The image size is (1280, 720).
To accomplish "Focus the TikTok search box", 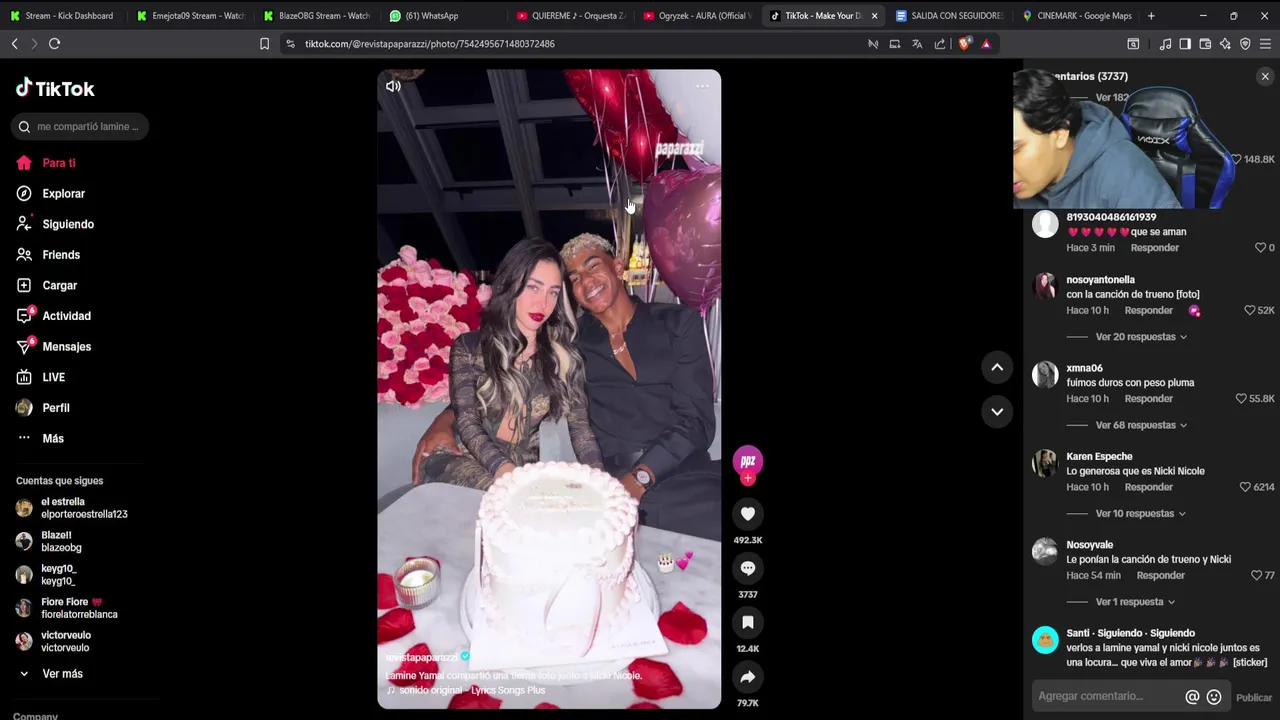I will 82,126.
